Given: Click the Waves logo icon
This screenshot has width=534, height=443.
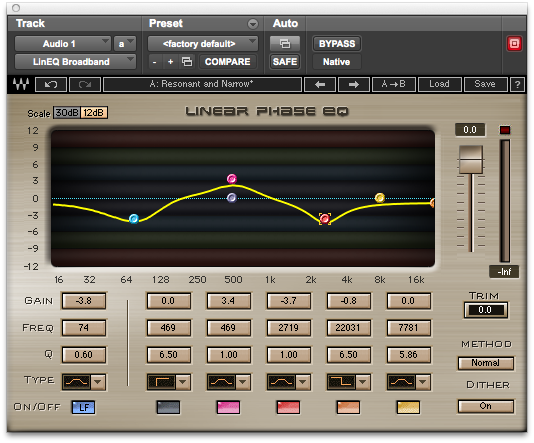Looking at the screenshot, I should point(20,84).
